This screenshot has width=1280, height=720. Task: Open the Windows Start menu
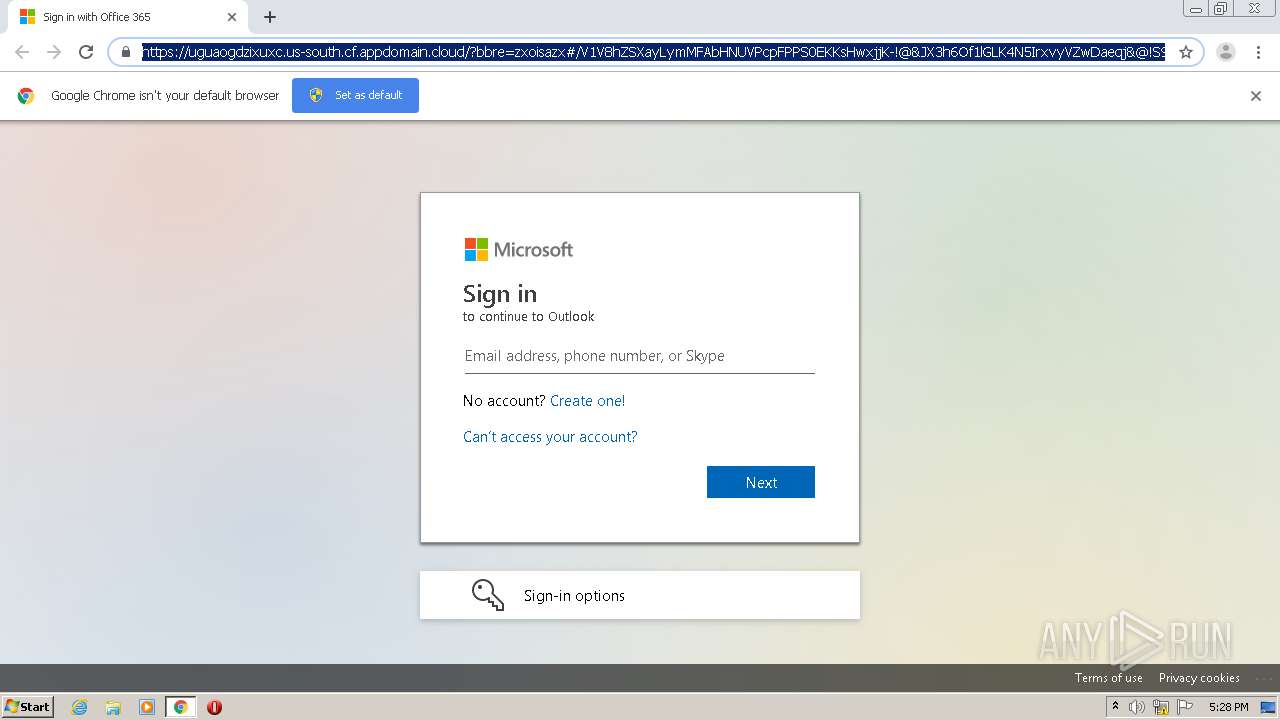28,707
